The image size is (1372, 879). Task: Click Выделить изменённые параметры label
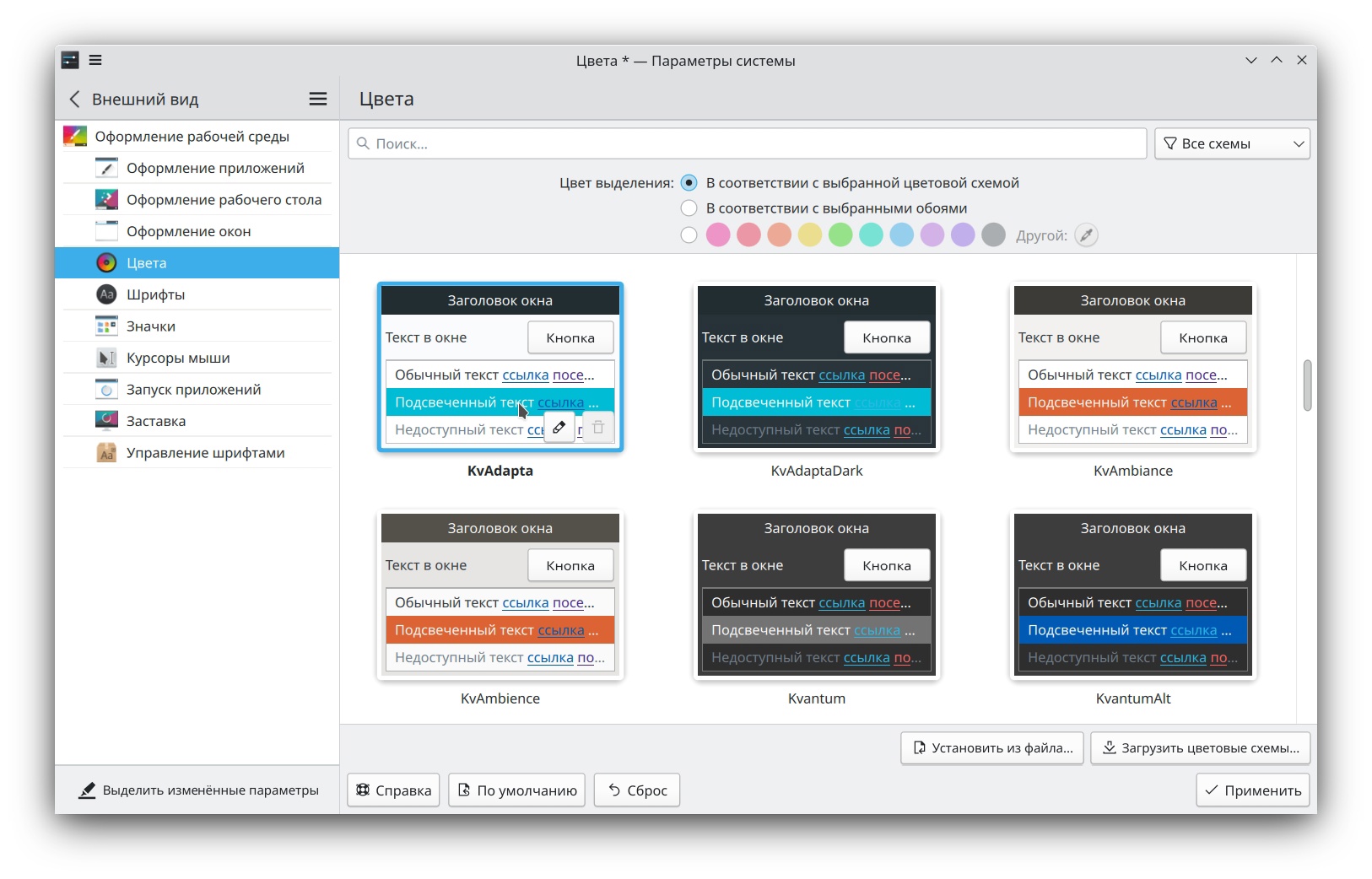tap(211, 790)
